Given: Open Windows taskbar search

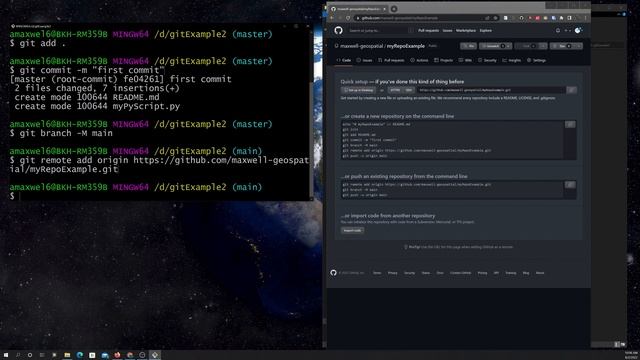Looking at the screenshot, I should point(18,355).
